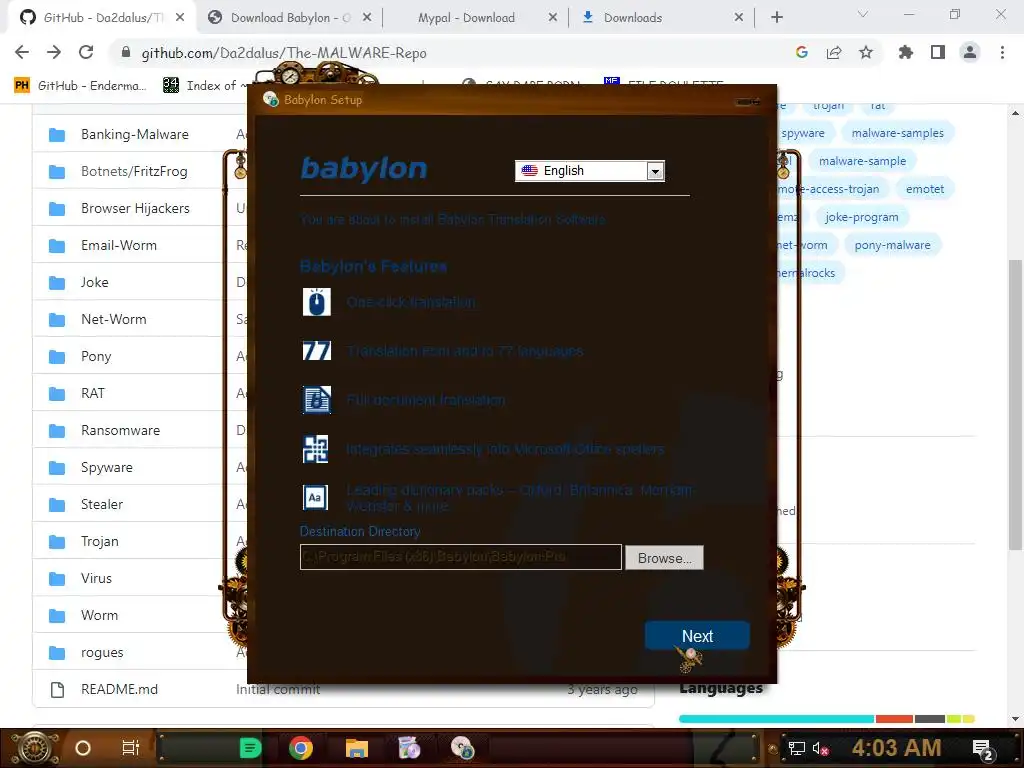Viewport: 1024px width, 768px height.
Task: Open Chrome from the taskbar
Action: [x=301, y=748]
